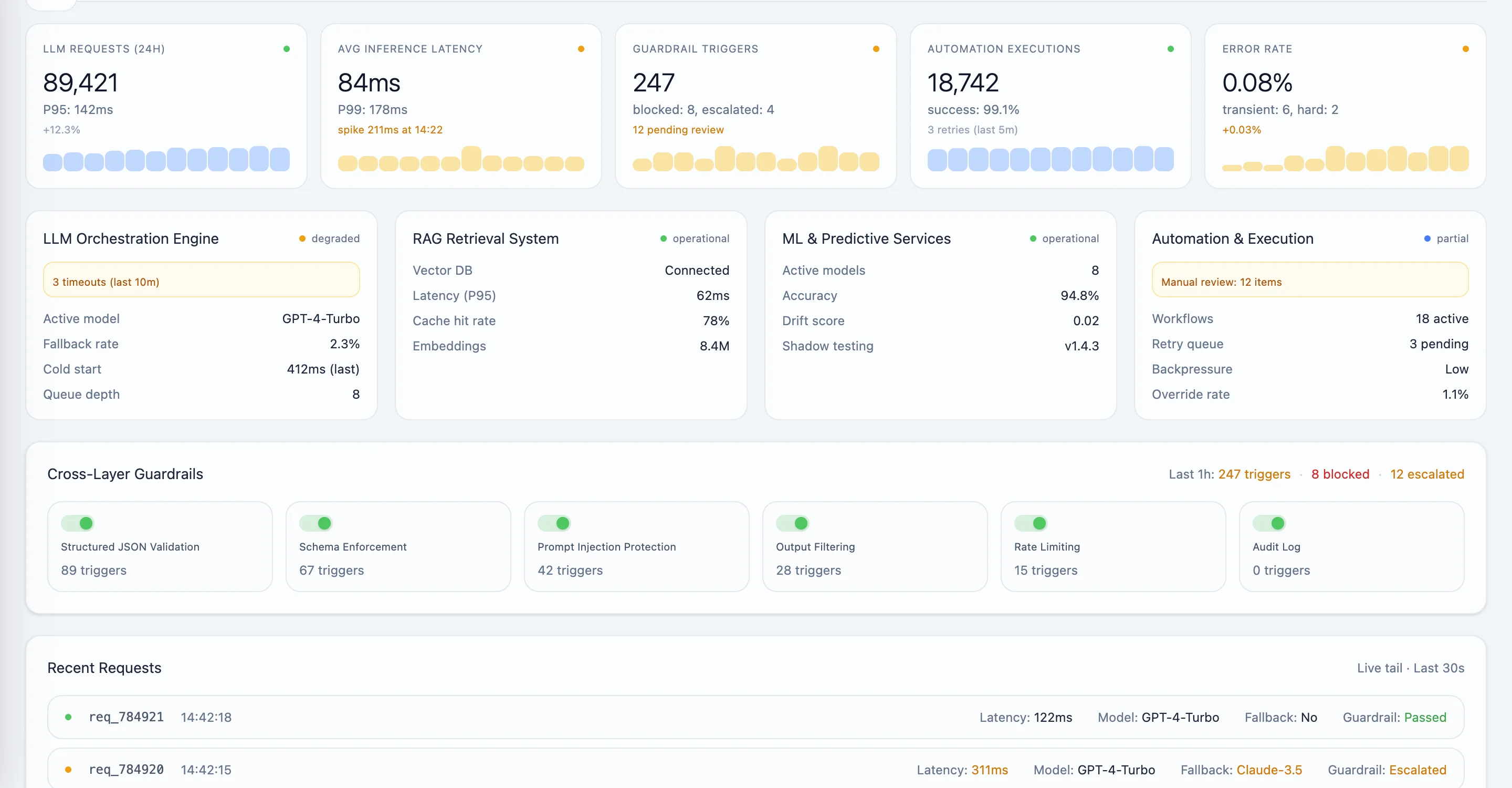Turn off the Audit Log toggle
Viewport: 1512px width, 788px height.
coord(1270,523)
